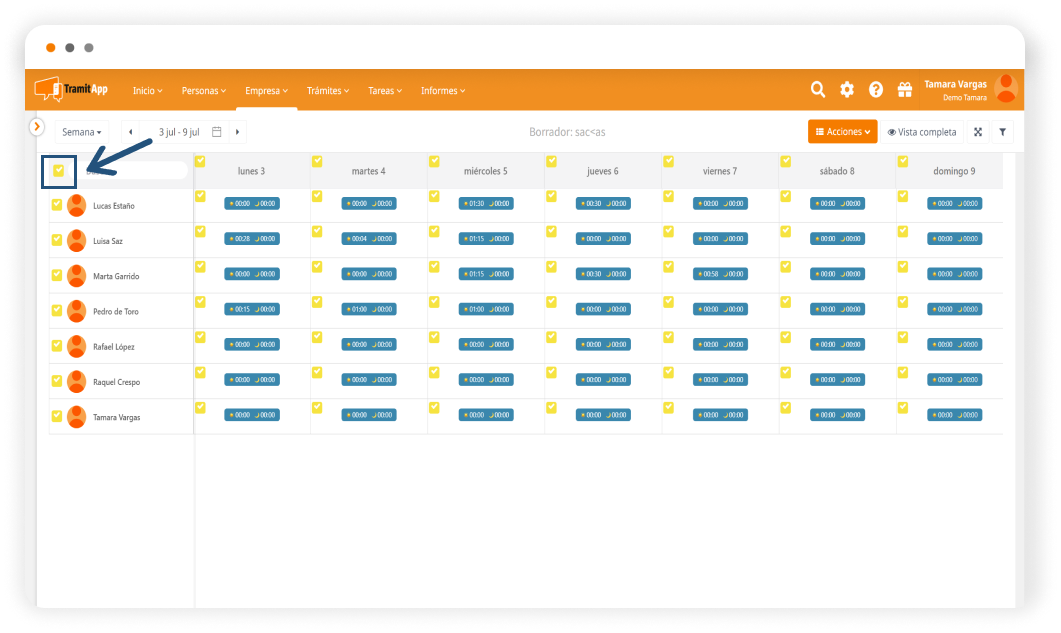The width and height of the screenshot is (1061, 633).
Task: Uncheck Lucas Estaño's checkbox
Action: coord(57,205)
